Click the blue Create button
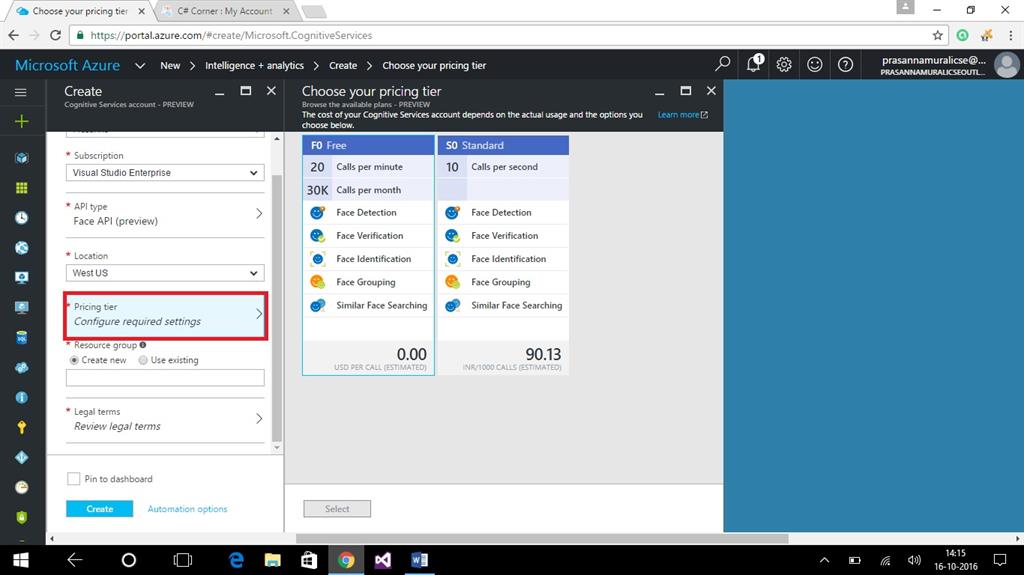1024x575 pixels. [x=99, y=508]
